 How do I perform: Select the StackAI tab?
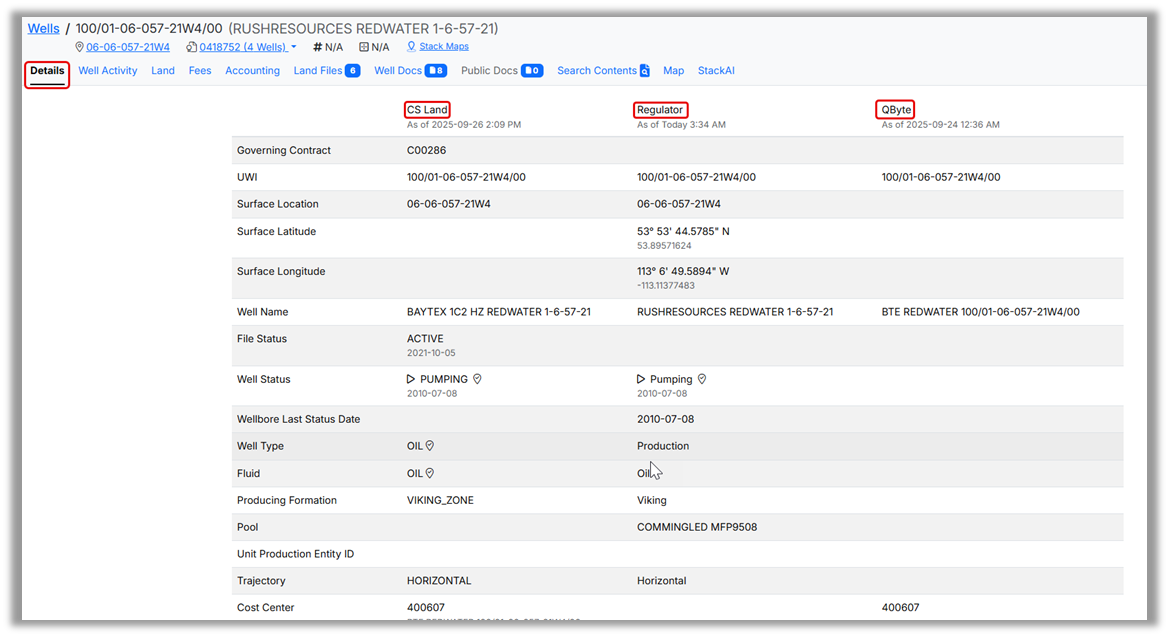coord(716,71)
